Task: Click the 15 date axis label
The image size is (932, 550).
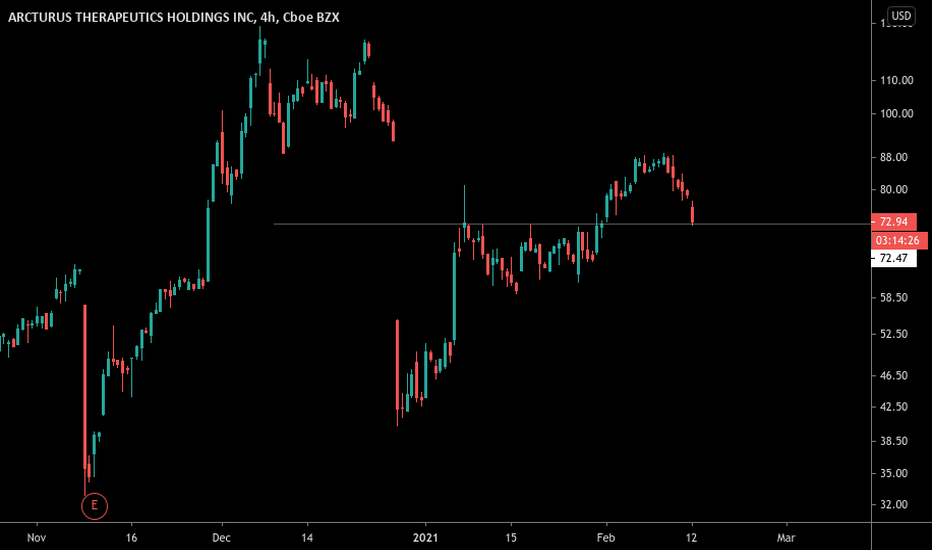Action: 511,538
